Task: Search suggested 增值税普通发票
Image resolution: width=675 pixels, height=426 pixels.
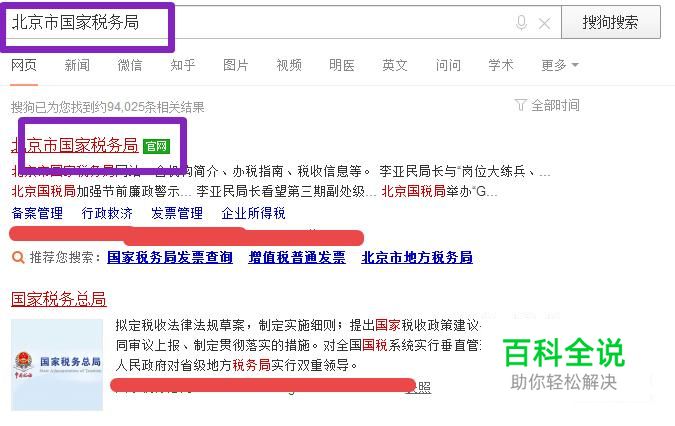Action: pyautogui.click(x=297, y=257)
